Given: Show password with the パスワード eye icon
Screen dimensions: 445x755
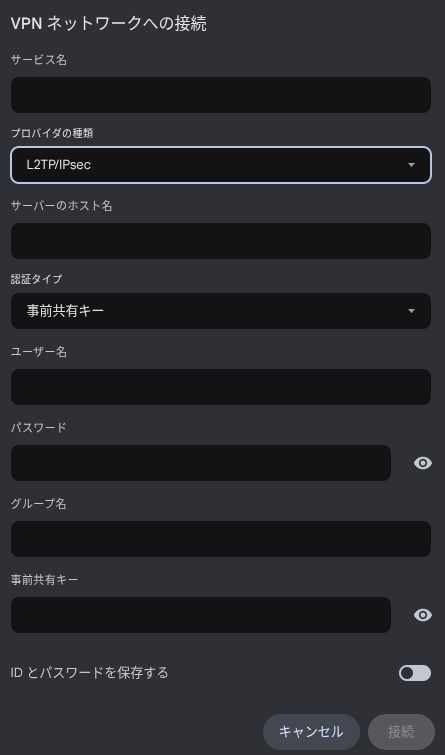Looking at the screenshot, I should pos(422,463).
